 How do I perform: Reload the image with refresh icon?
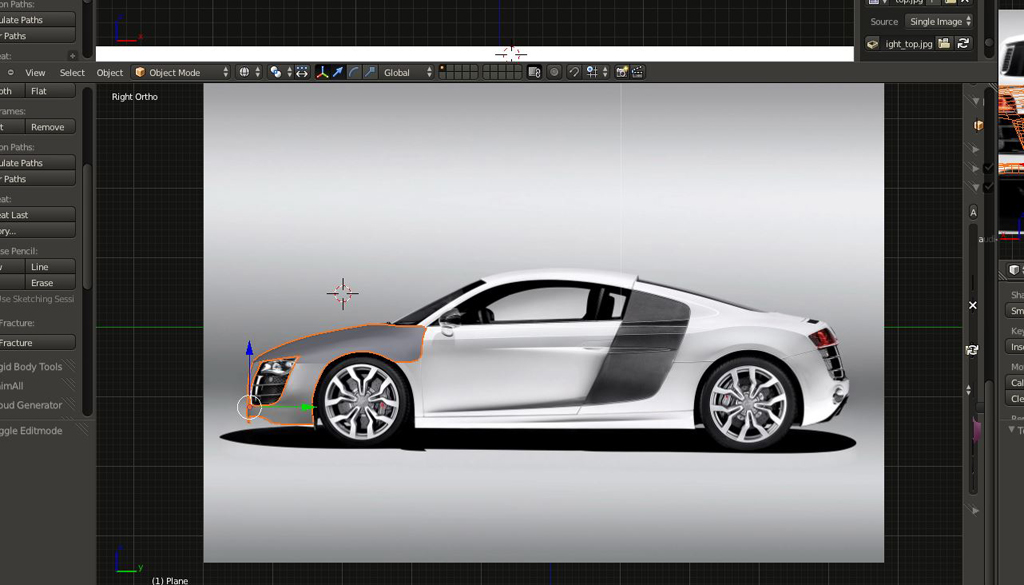[x=963, y=44]
